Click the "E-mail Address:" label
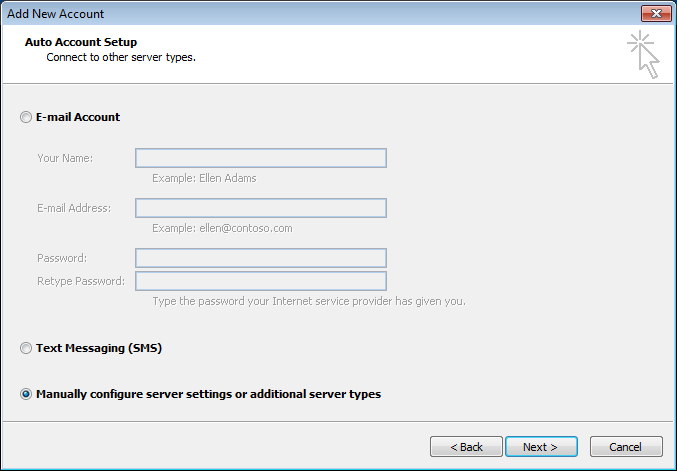The image size is (677, 471). point(74,208)
